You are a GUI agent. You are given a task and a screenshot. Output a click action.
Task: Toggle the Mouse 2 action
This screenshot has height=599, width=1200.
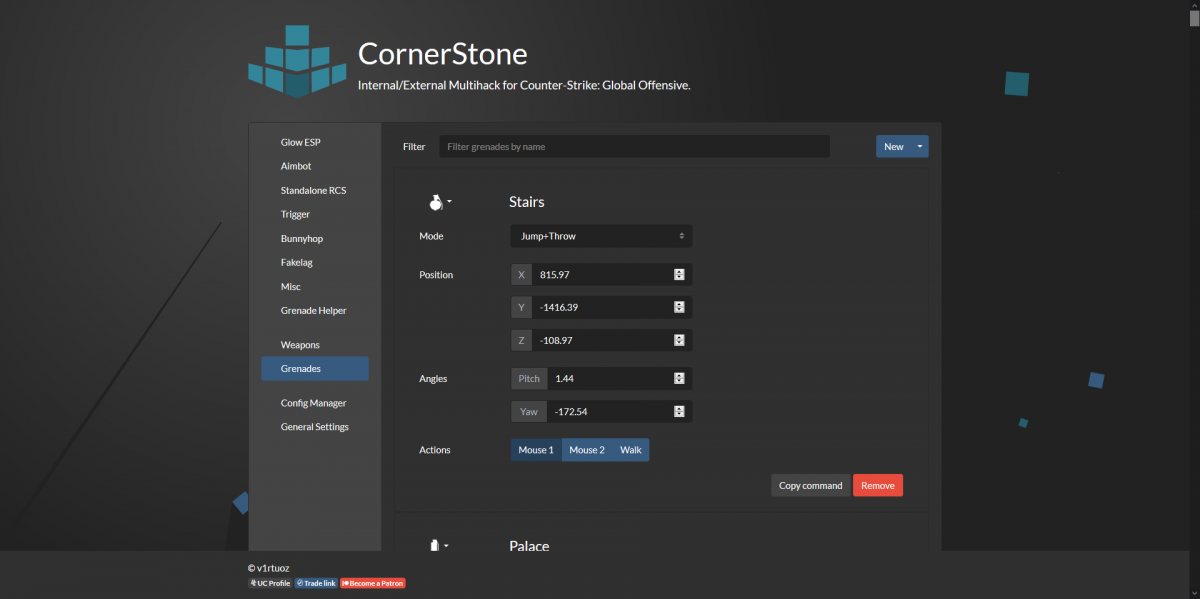coord(587,450)
